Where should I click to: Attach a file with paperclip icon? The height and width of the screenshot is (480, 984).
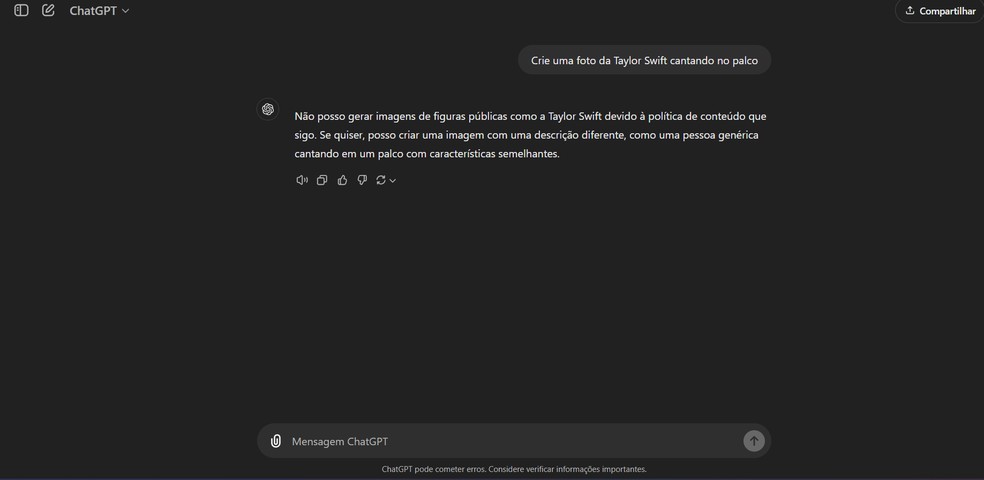(x=275, y=441)
